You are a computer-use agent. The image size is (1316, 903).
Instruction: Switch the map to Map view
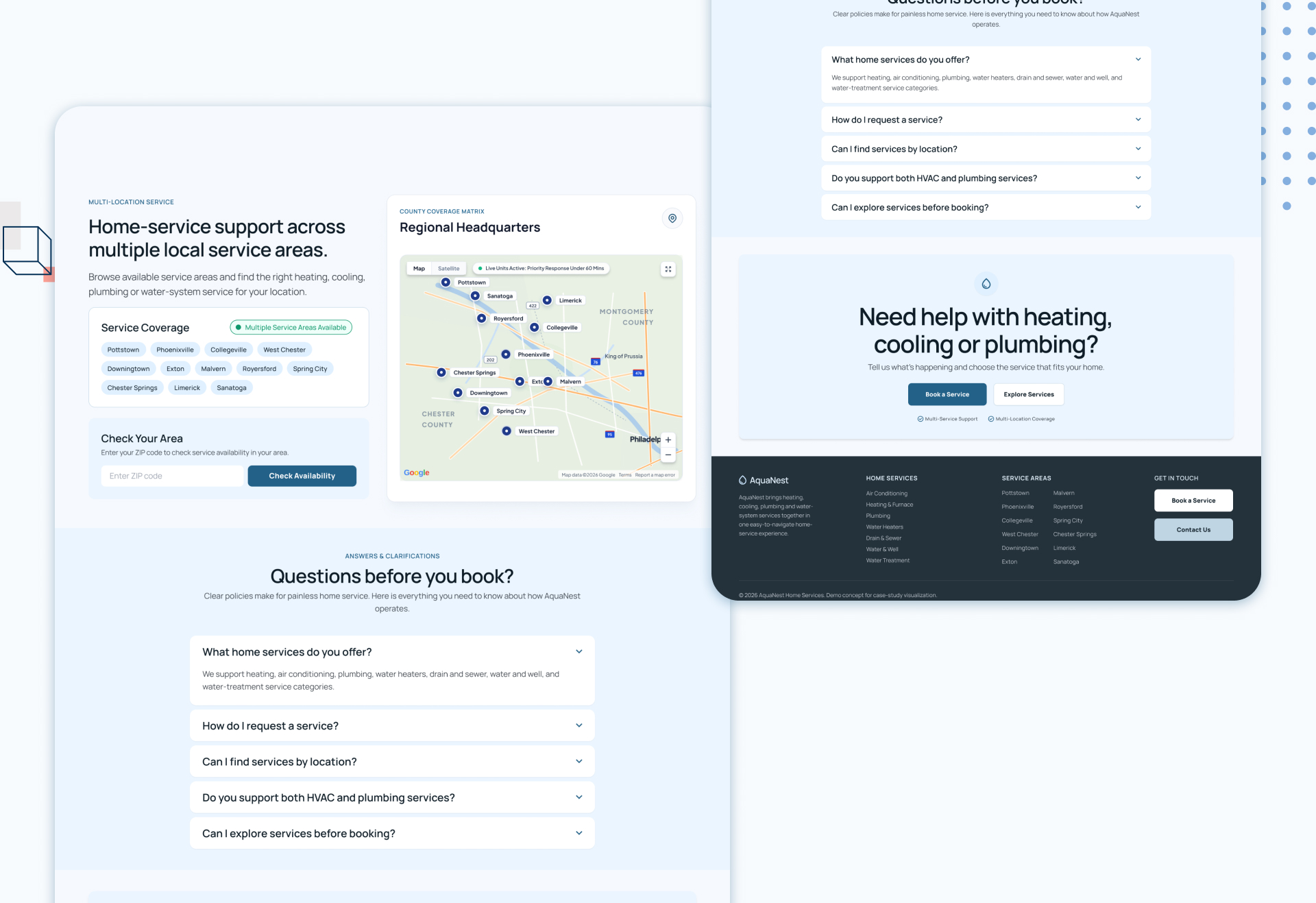coord(419,268)
